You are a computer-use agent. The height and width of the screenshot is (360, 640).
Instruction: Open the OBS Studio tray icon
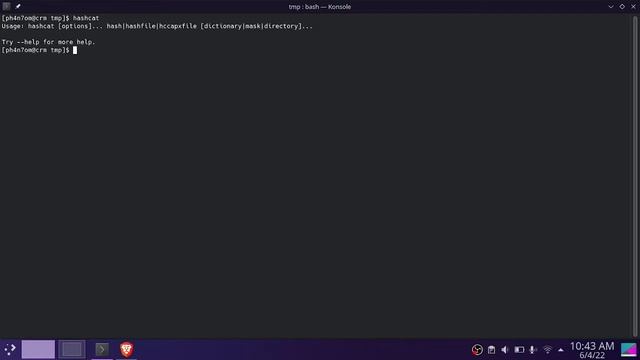(x=477, y=350)
